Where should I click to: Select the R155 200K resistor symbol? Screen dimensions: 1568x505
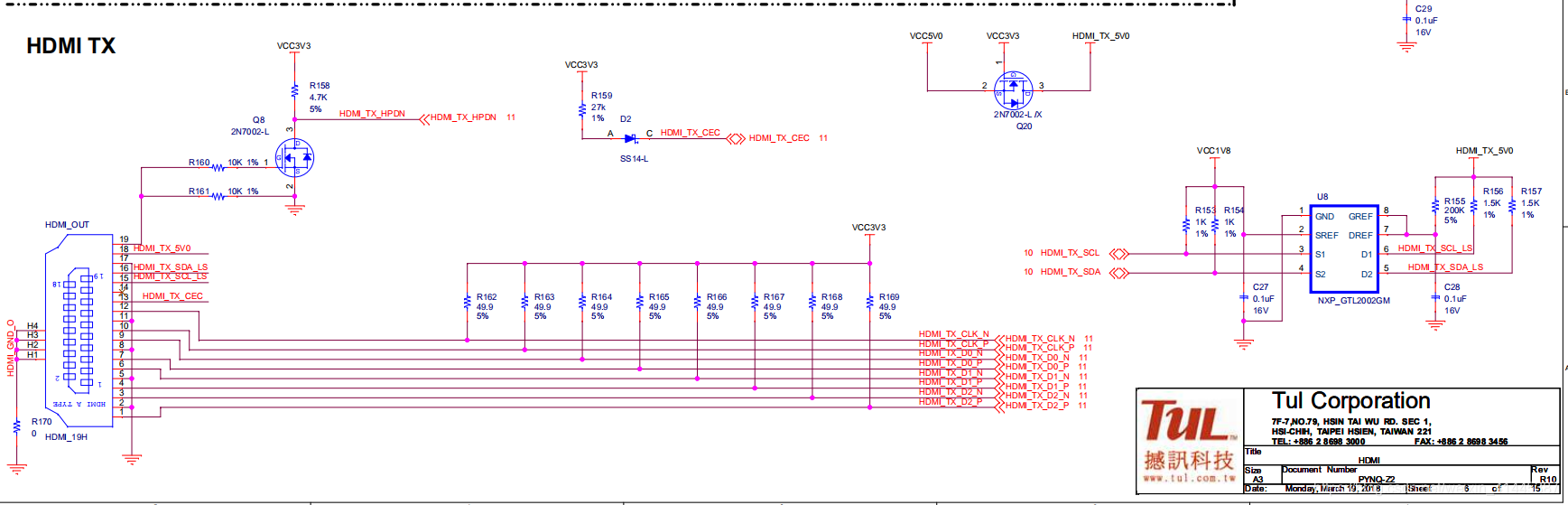[1435, 207]
